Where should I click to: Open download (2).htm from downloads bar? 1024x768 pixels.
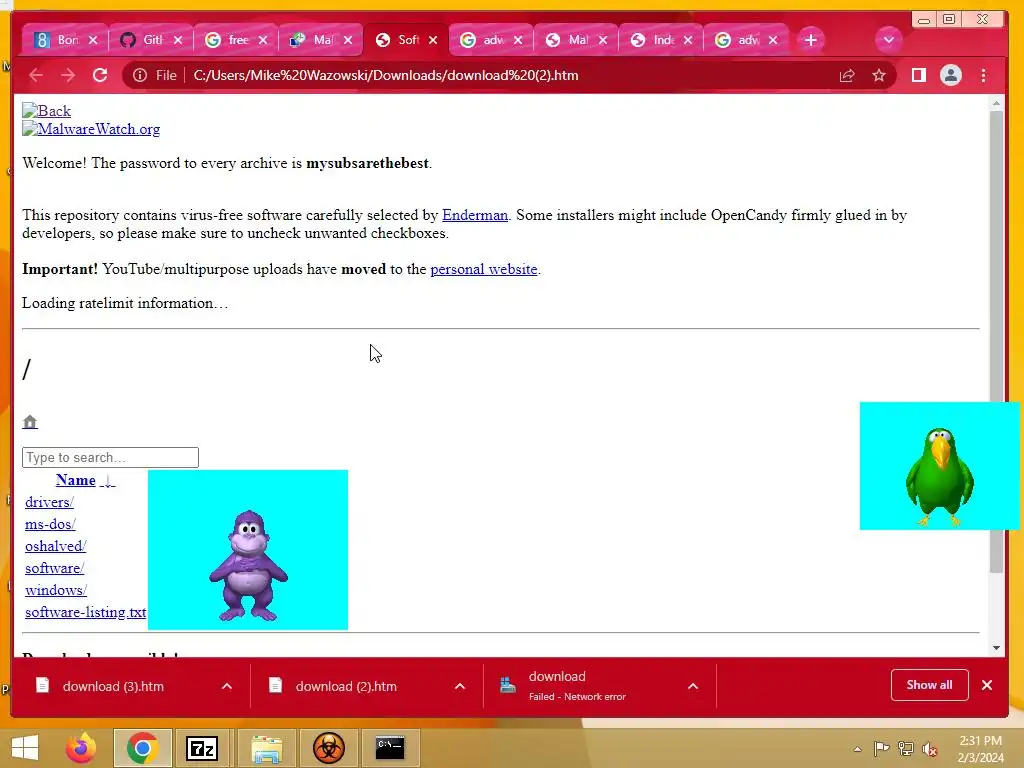(x=346, y=686)
